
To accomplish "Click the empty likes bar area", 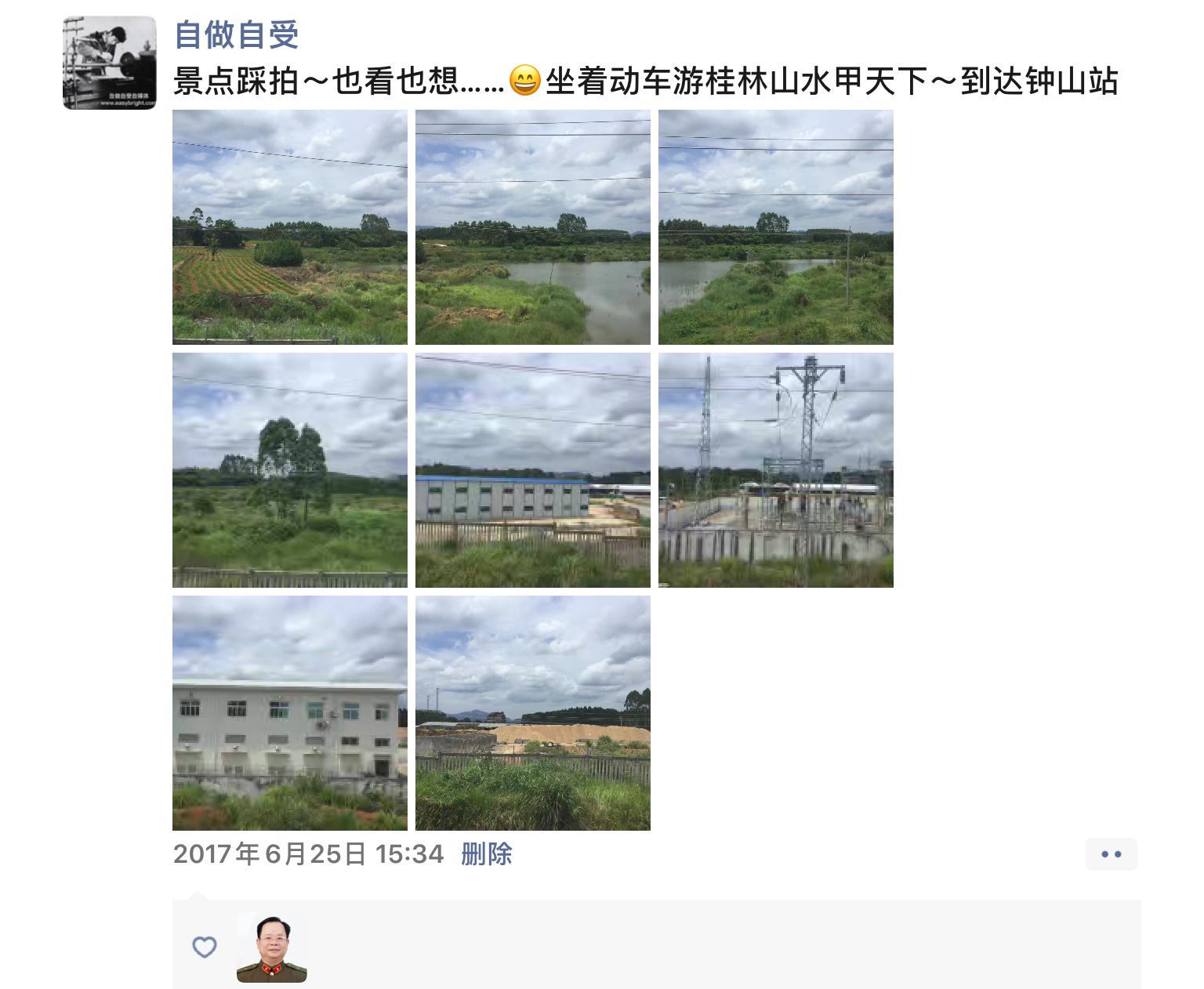I will [x=721, y=944].
